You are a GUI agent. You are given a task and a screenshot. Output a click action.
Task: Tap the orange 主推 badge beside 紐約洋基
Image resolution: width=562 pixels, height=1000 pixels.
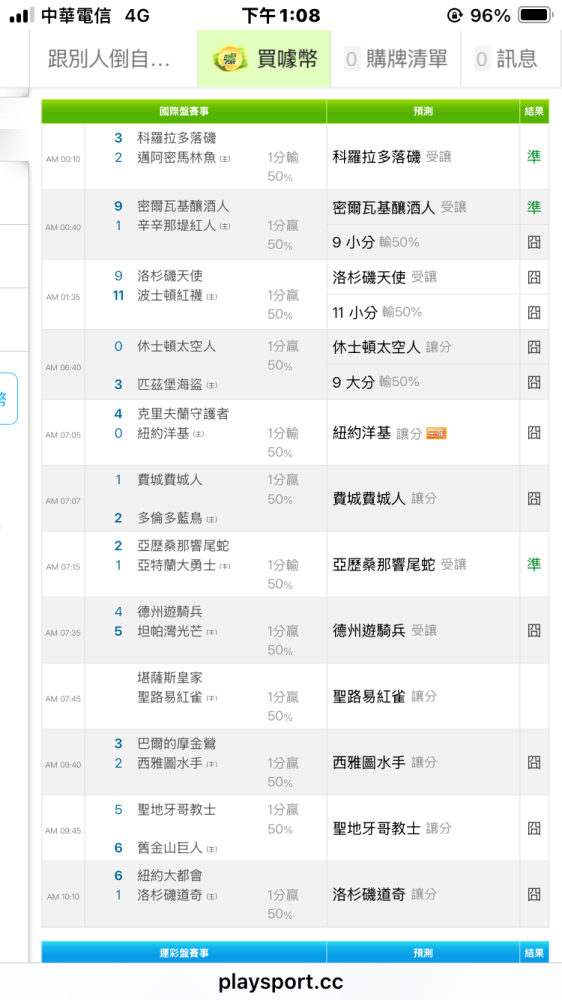[436, 434]
